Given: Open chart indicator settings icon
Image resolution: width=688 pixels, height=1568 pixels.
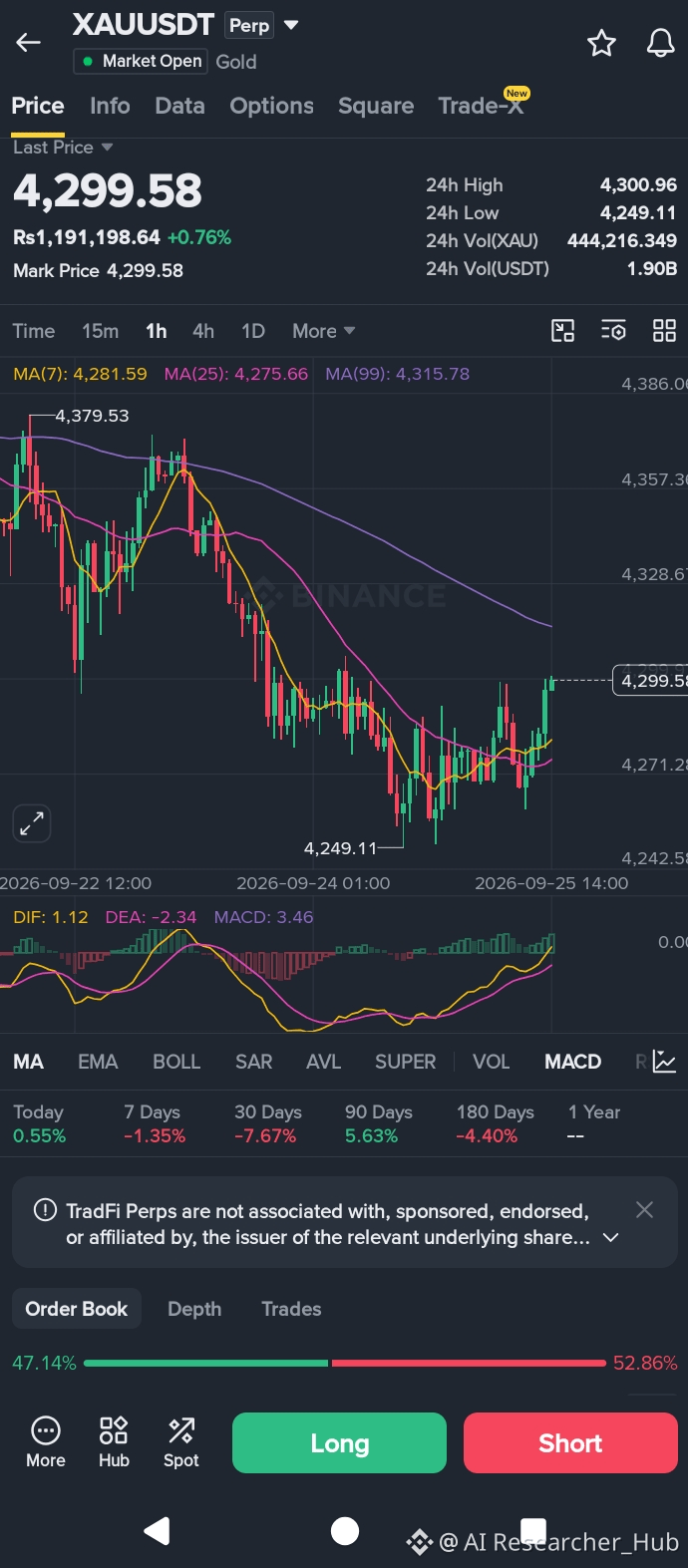Looking at the screenshot, I should [613, 331].
